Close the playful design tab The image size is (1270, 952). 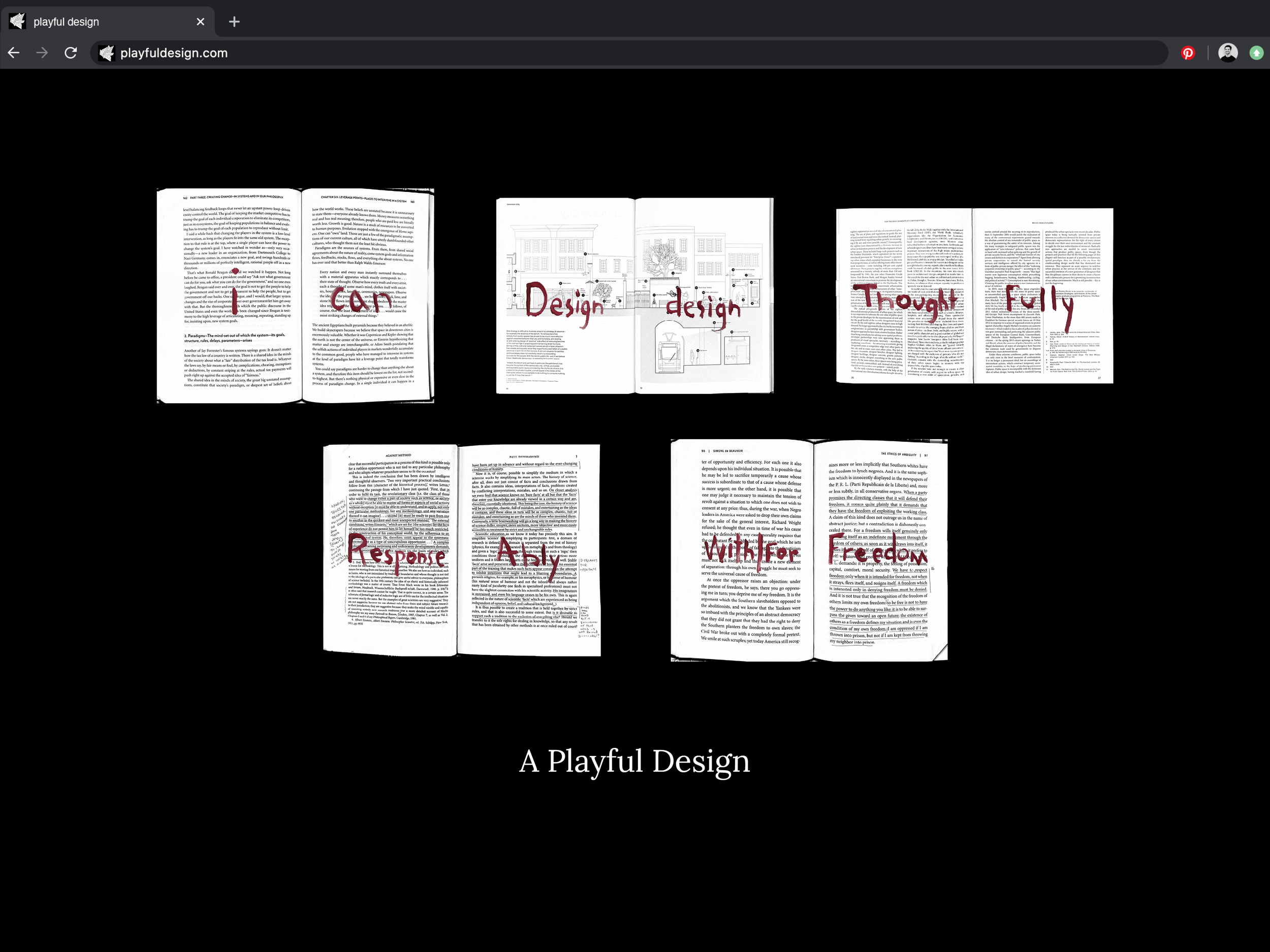pos(200,22)
